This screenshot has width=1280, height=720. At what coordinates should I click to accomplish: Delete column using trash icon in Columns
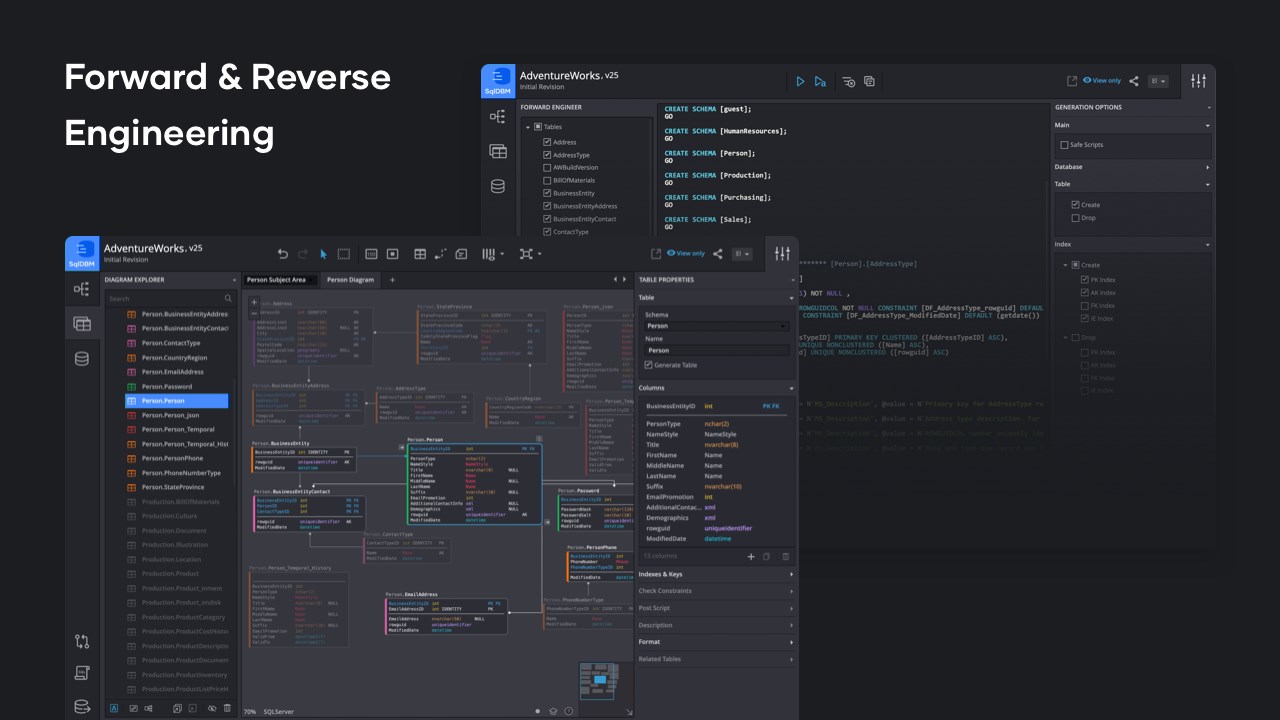click(785, 556)
